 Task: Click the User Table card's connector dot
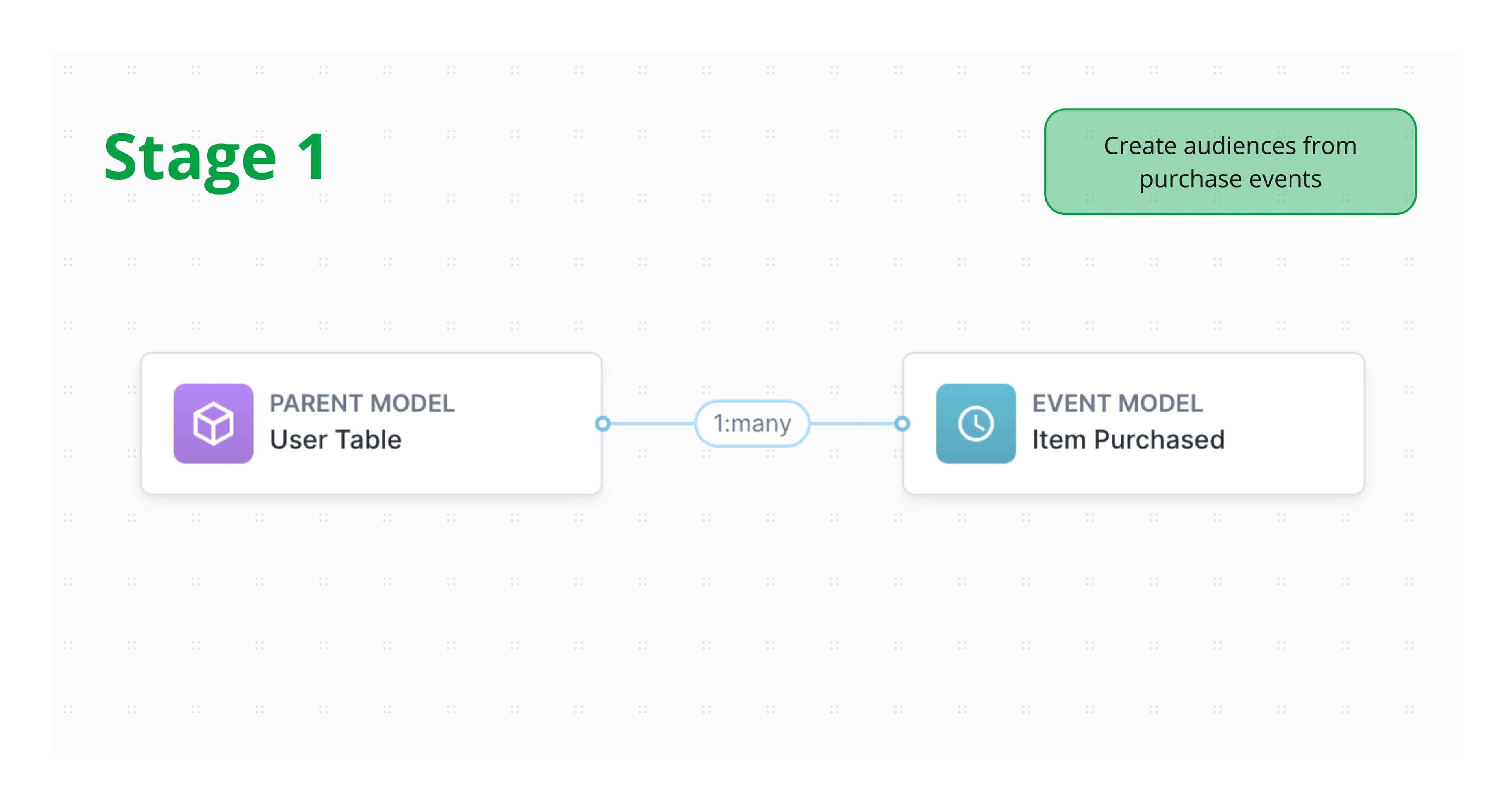pos(602,423)
